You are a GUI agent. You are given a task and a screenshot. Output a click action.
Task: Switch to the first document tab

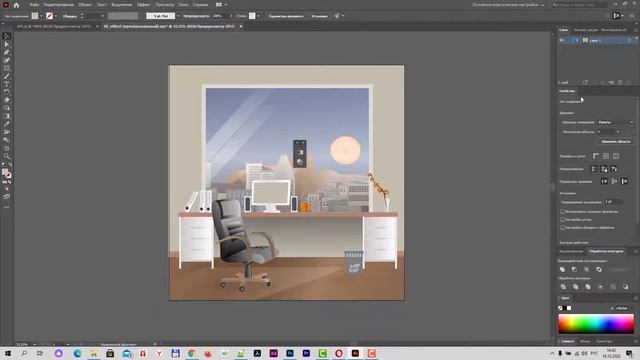55,26
